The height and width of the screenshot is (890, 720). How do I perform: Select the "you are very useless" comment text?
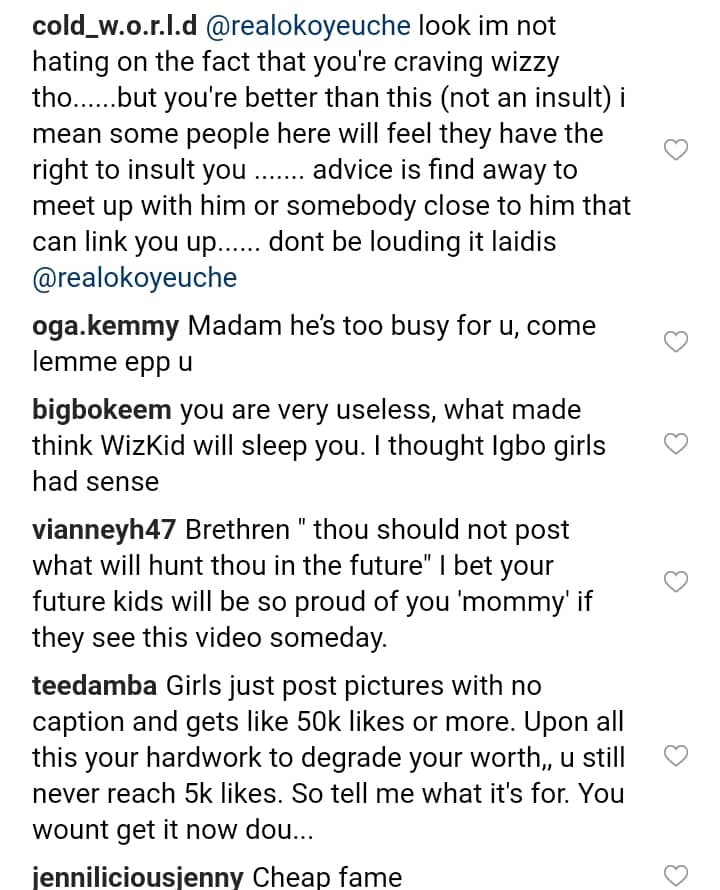point(390,410)
